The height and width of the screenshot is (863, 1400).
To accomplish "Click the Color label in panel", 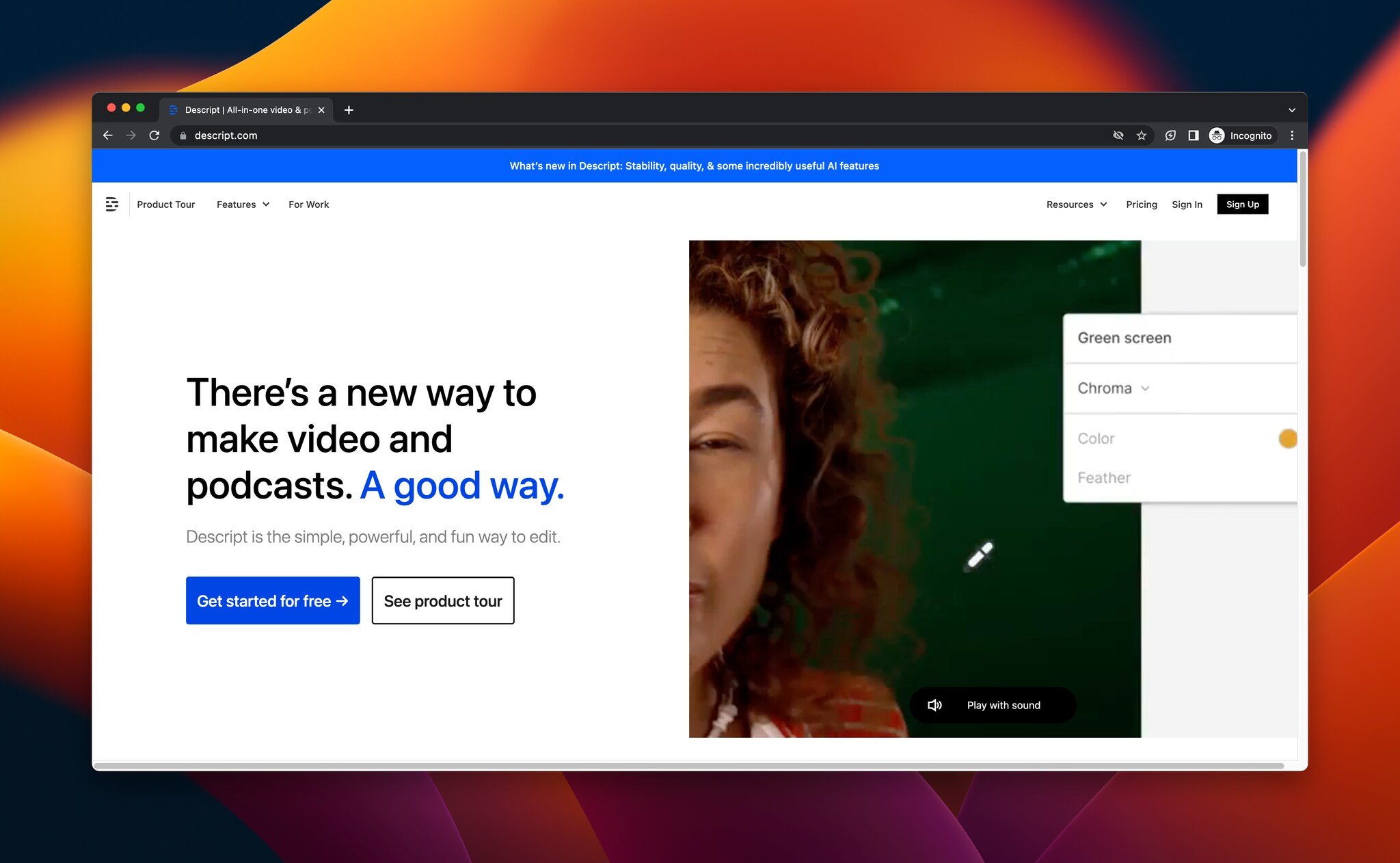I will [1096, 438].
